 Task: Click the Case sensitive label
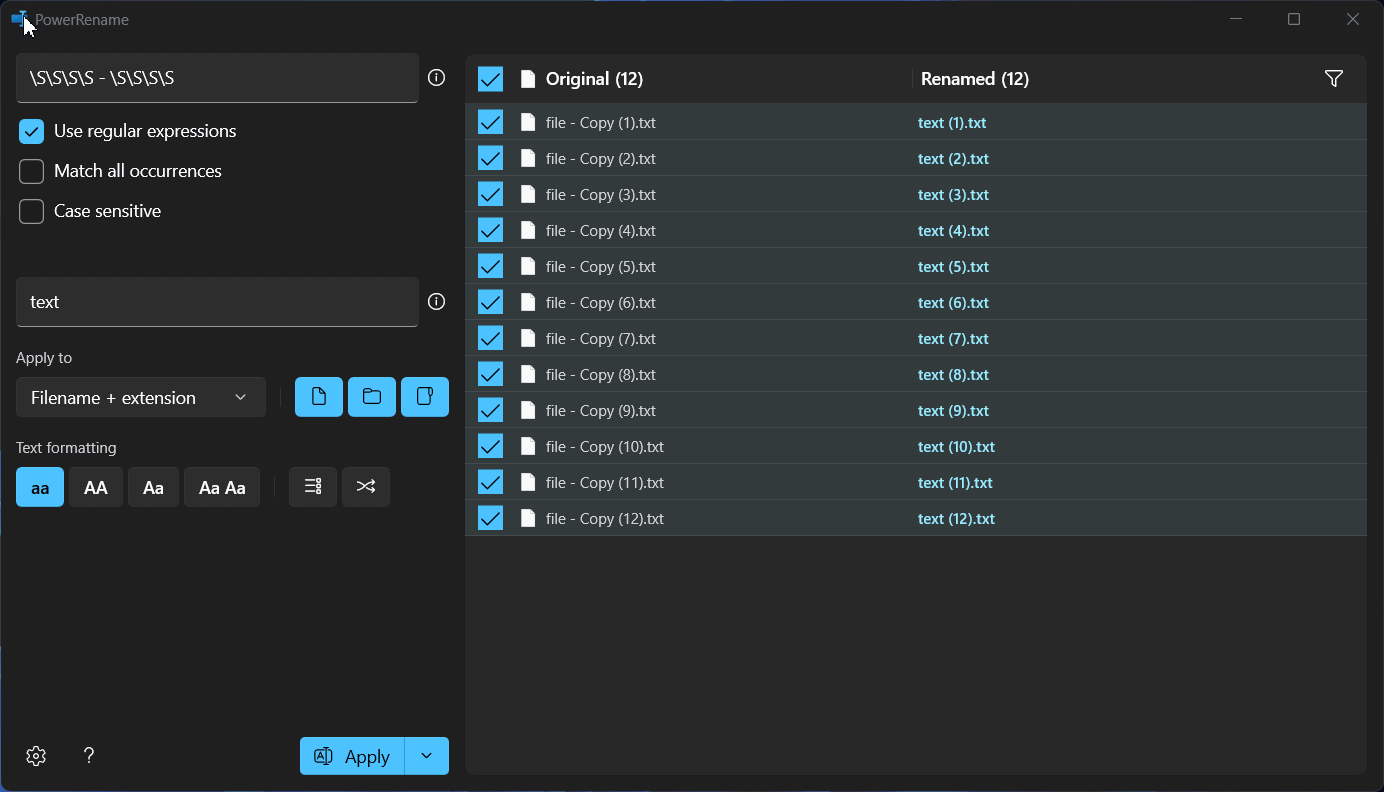click(x=107, y=212)
